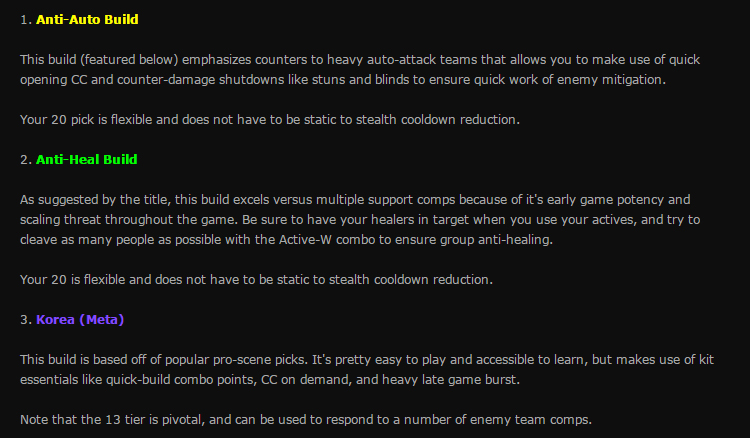Screen dimensions: 750x438
Task: Click the words 'enemy team comps'
Action: pos(531,420)
